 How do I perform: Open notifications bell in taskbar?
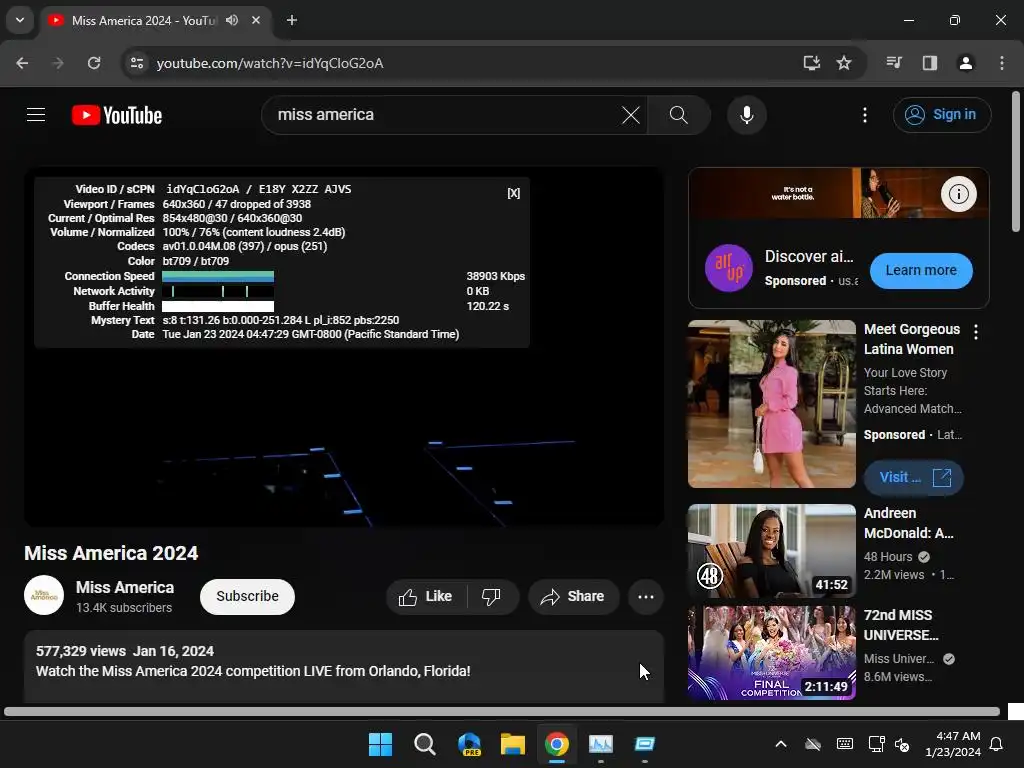[x=997, y=744]
